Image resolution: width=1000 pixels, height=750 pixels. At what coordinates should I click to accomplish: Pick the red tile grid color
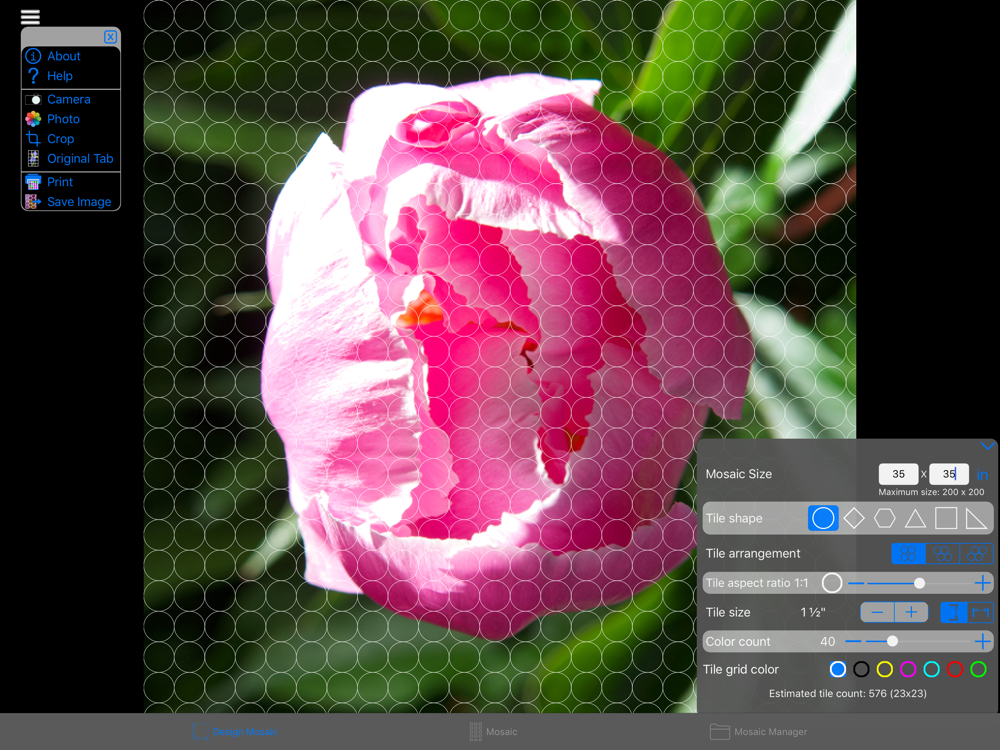click(955, 669)
